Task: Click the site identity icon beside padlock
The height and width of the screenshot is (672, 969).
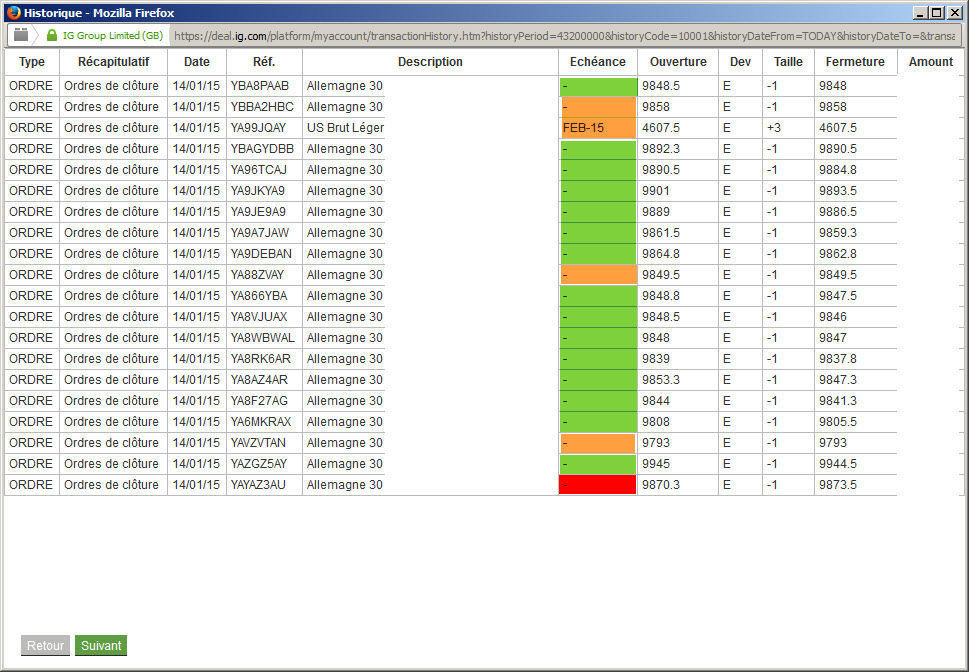Action: [21, 35]
